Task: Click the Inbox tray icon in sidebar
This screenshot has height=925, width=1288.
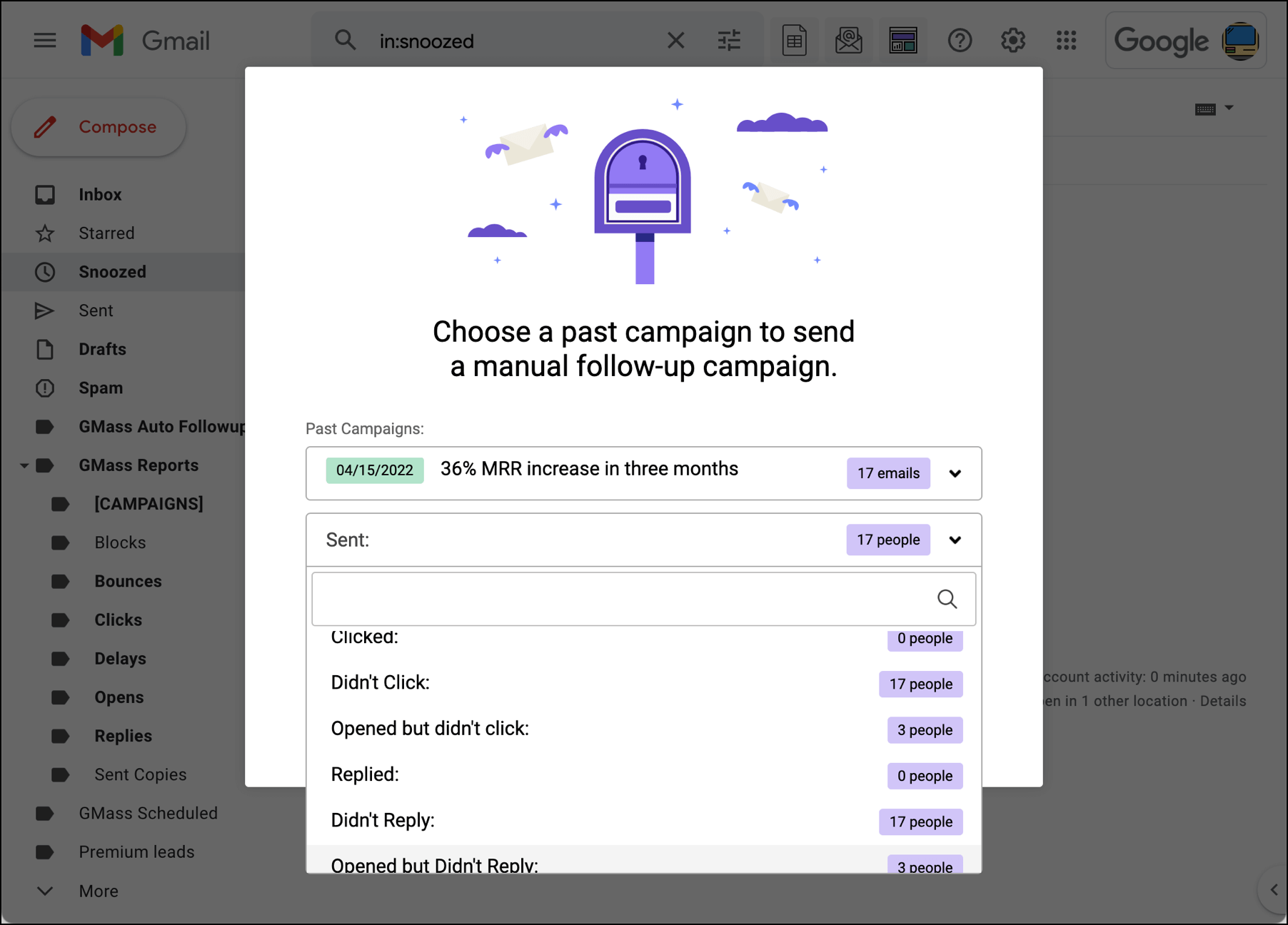Action: pyautogui.click(x=45, y=194)
